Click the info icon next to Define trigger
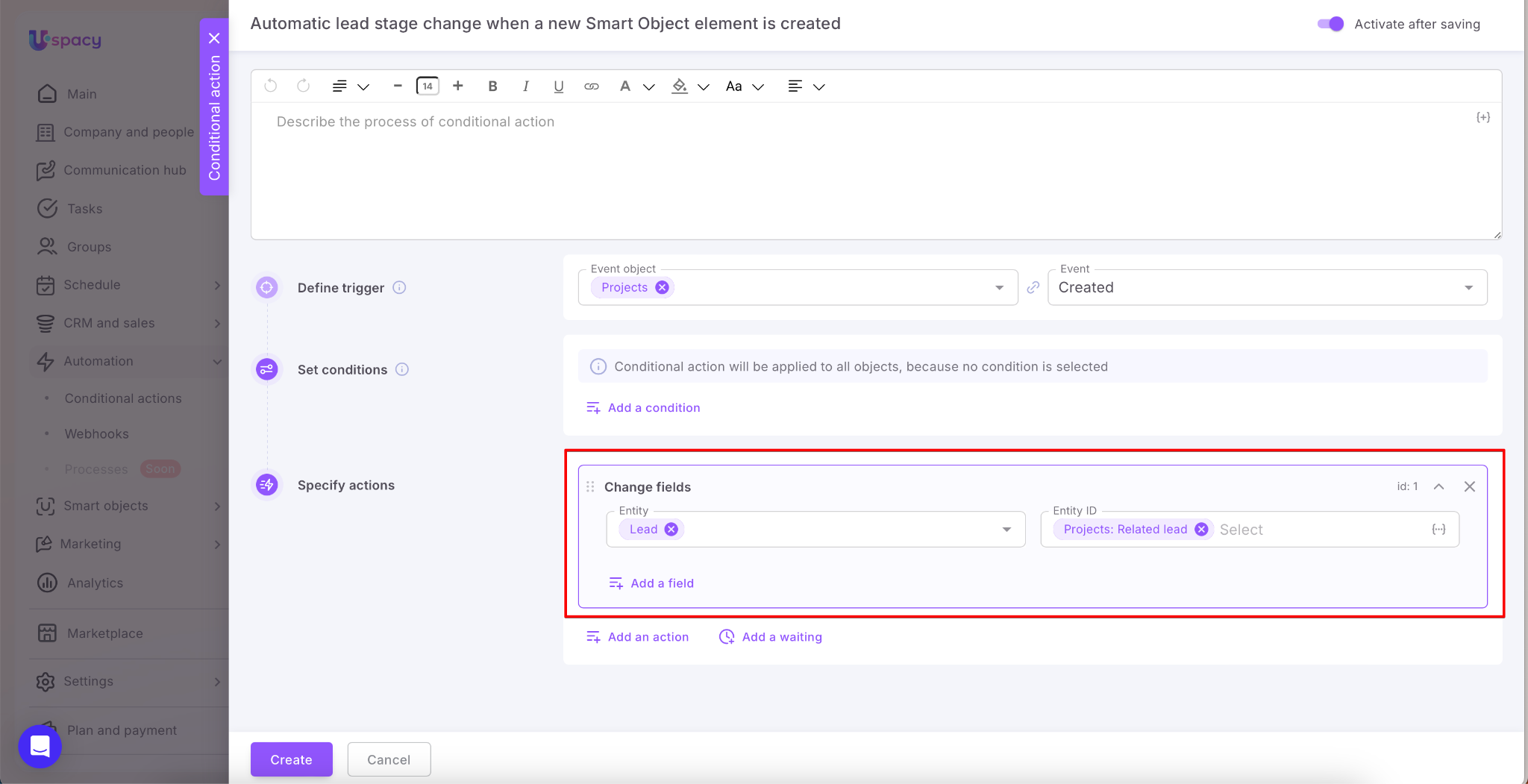Screen dimensions: 1528x784 (400, 288)
